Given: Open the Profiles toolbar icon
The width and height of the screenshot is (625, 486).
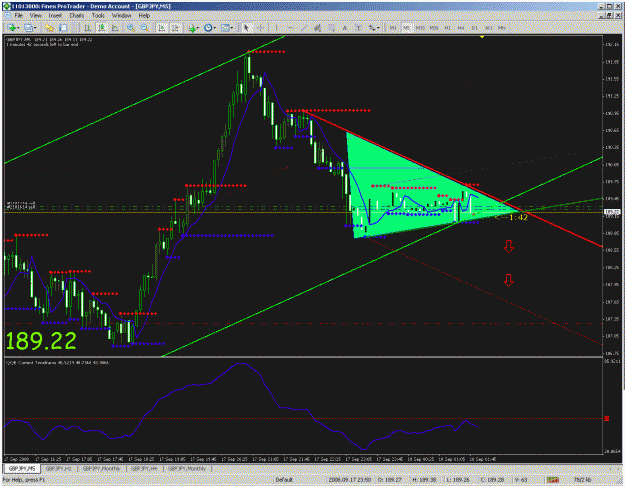Looking at the screenshot, I should 28,28.
